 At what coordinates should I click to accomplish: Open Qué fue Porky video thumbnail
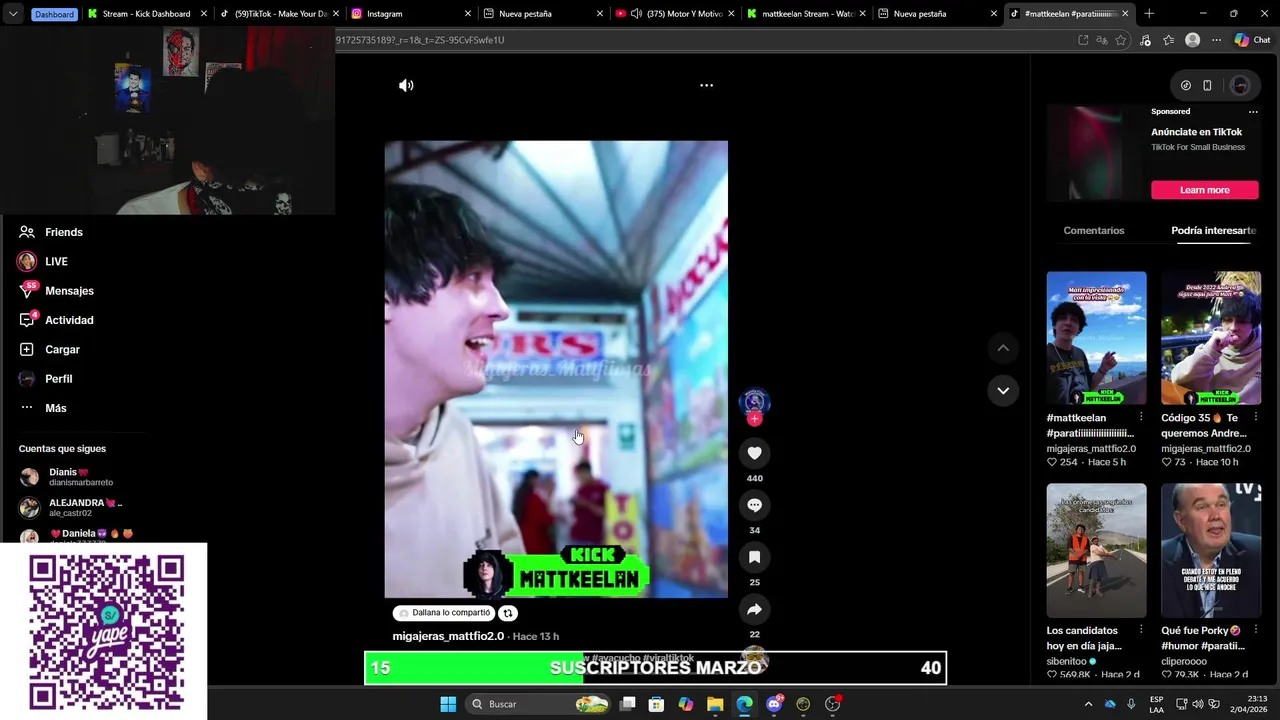(1211, 551)
